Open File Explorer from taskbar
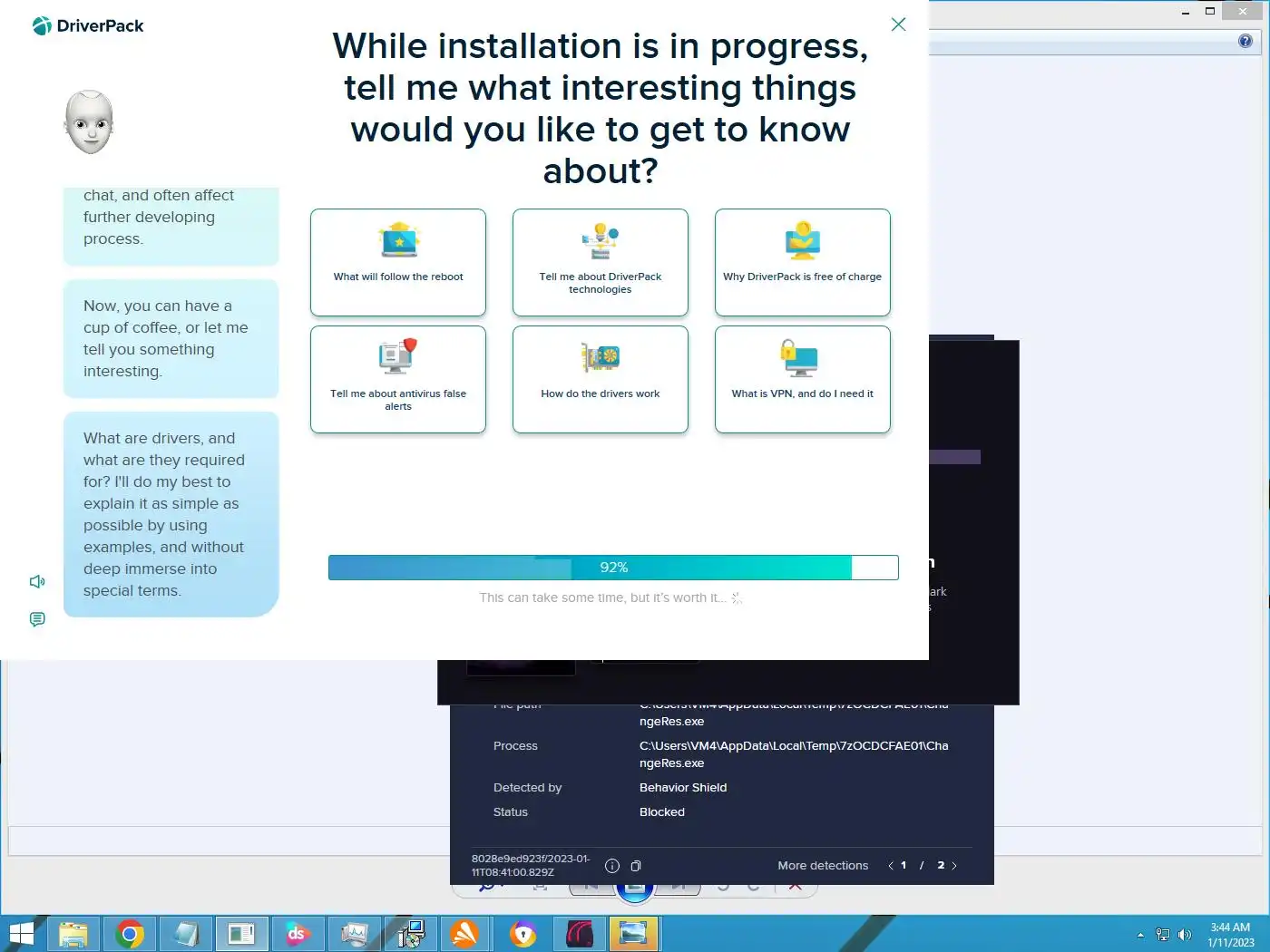Viewport: 1270px width, 952px height. pos(73,934)
